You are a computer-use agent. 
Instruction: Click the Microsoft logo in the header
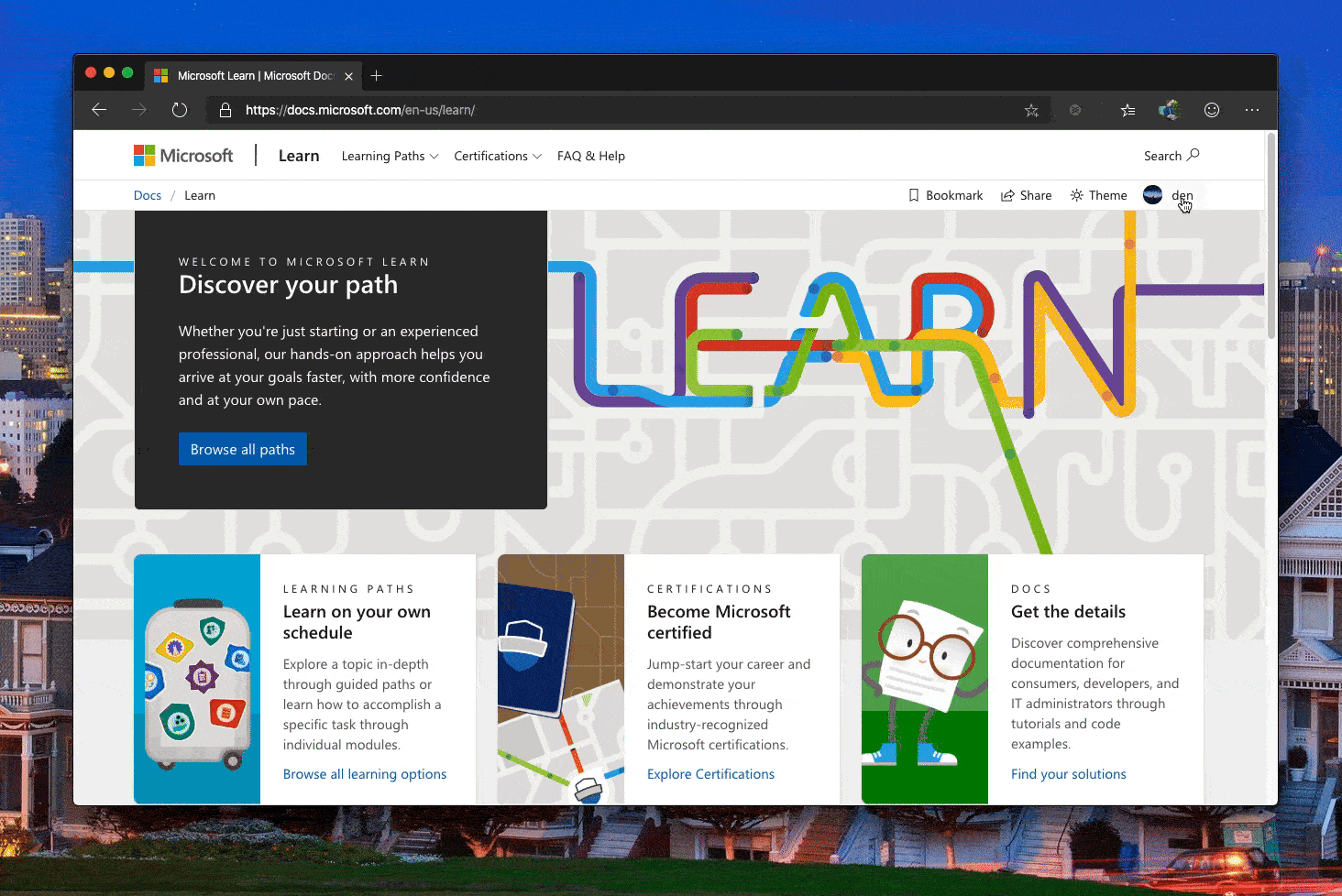click(x=182, y=155)
